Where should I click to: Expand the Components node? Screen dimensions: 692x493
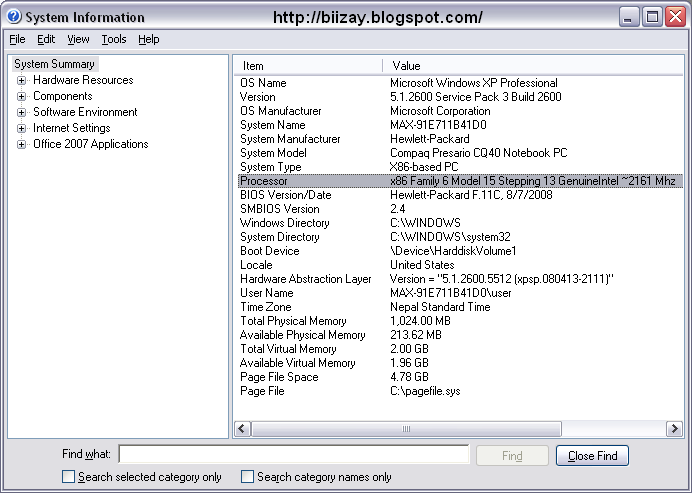(21, 96)
